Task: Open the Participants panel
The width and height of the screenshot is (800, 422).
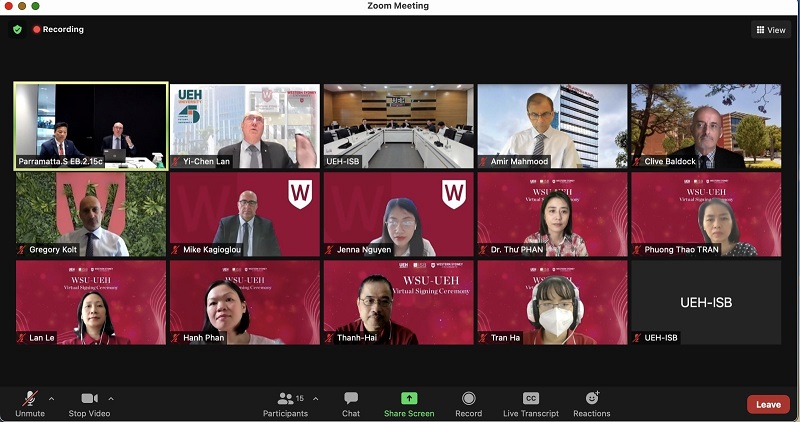Action: 285,404
